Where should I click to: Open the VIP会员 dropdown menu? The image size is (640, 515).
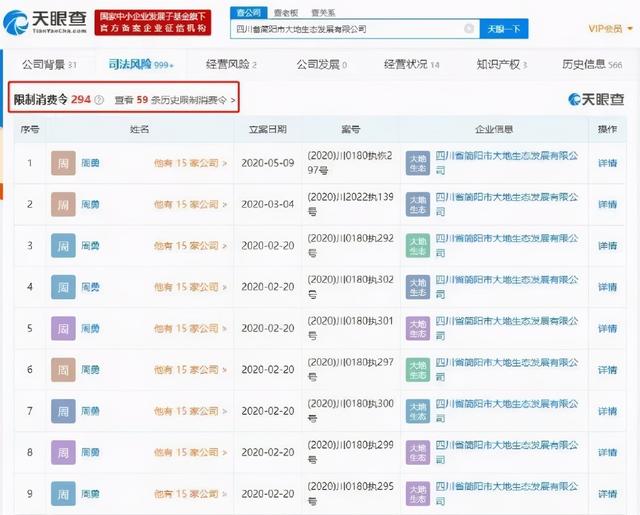point(611,29)
